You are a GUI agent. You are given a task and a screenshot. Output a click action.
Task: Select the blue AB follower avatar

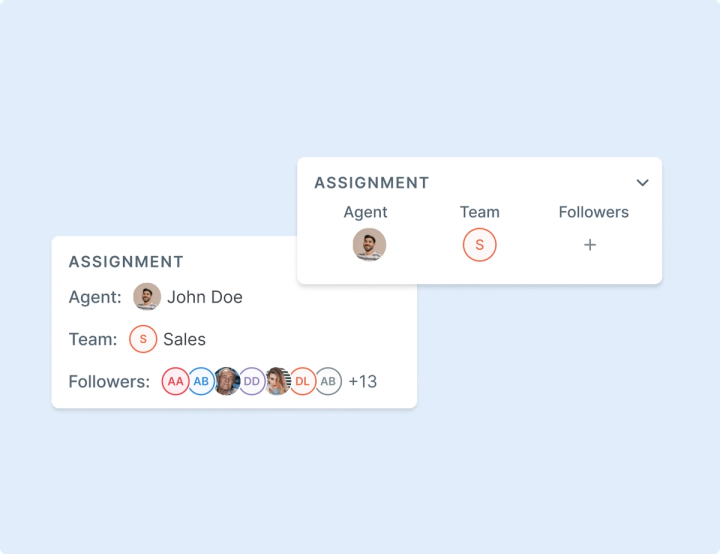(x=201, y=381)
